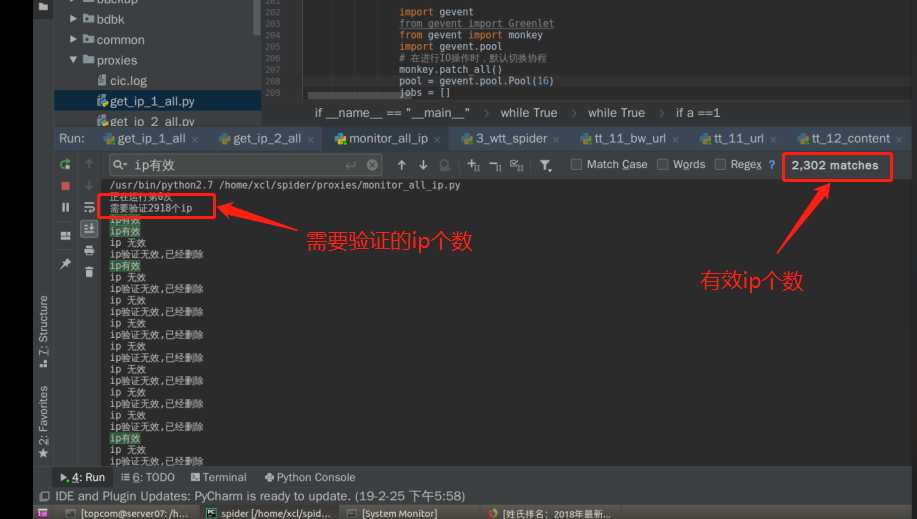The width and height of the screenshot is (917, 519).
Task: Open the 6: TODO tool window
Action: (147, 477)
